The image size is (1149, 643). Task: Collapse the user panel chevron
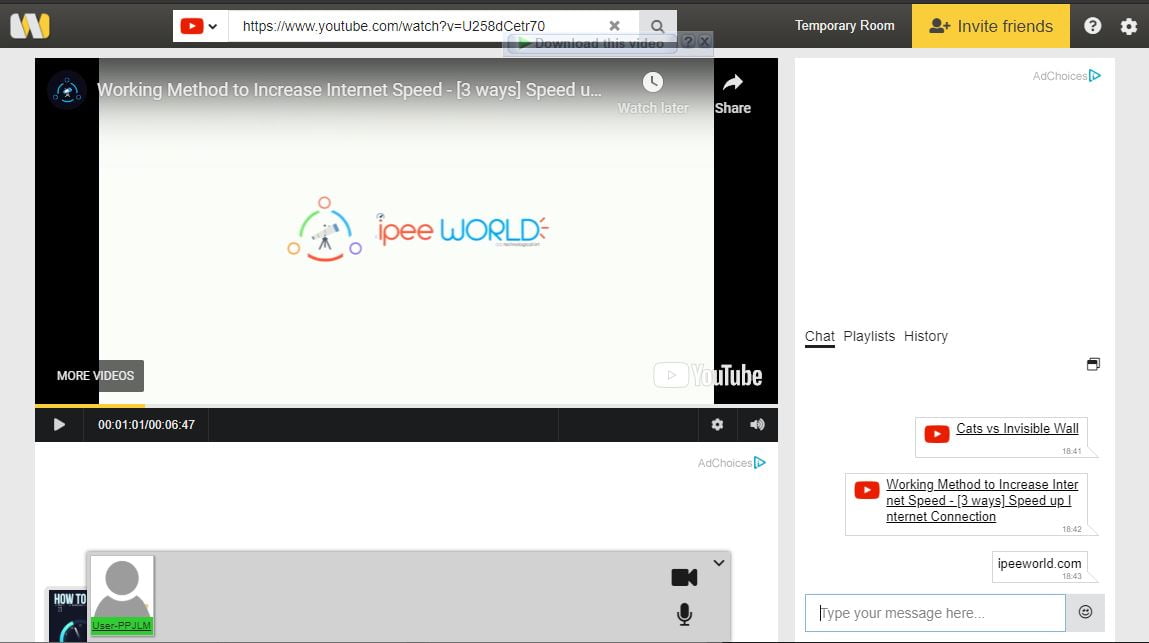tap(718, 563)
